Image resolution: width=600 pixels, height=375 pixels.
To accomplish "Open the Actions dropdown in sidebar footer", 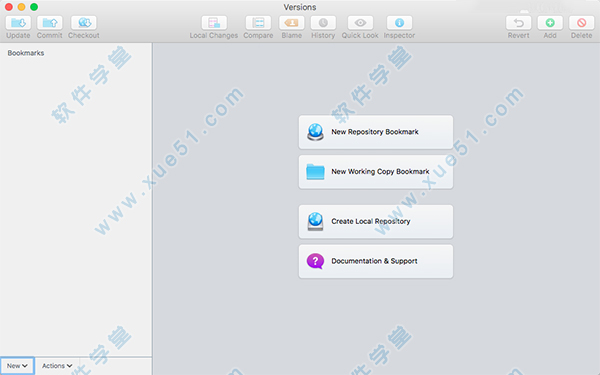I will point(57,366).
